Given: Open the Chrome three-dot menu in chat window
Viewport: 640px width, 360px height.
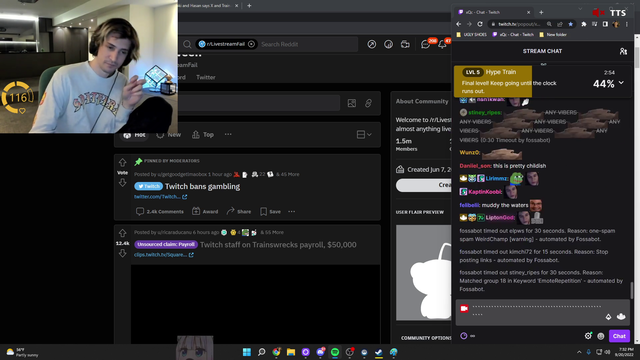Looking at the screenshot, I should pyautogui.click(x=627, y=24).
